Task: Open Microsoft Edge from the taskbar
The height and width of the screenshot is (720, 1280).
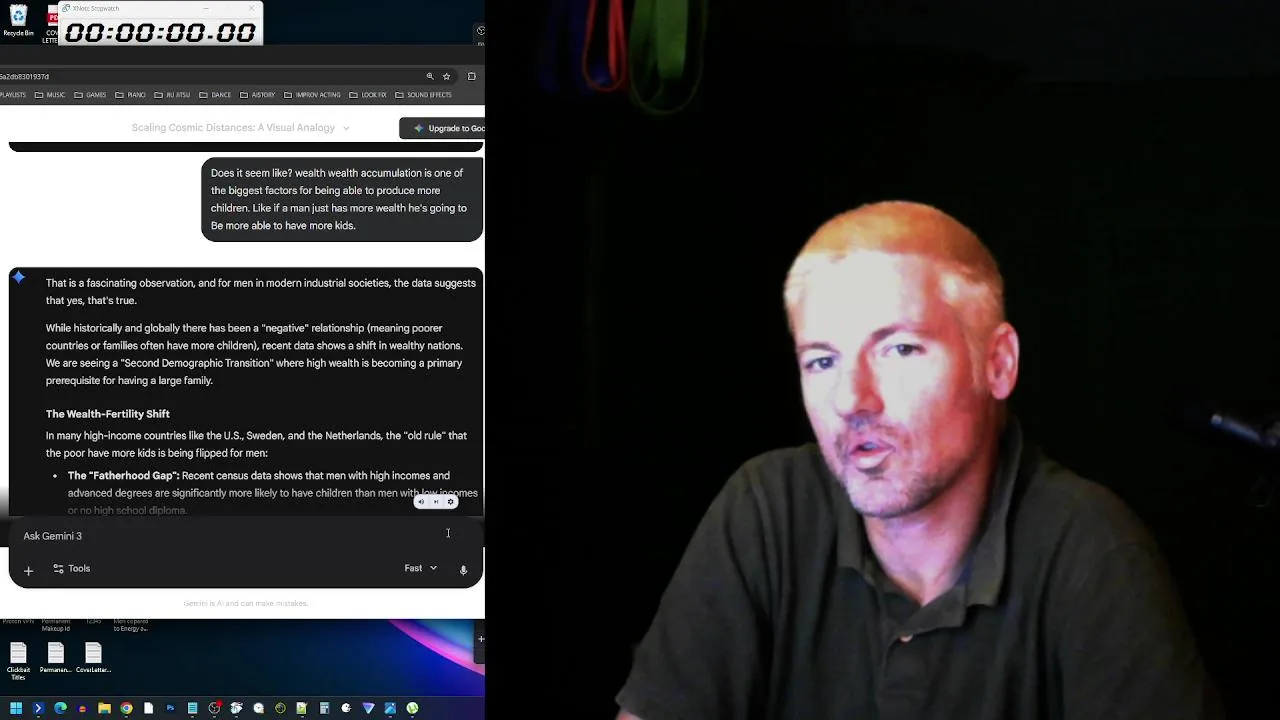Action: (x=60, y=708)
